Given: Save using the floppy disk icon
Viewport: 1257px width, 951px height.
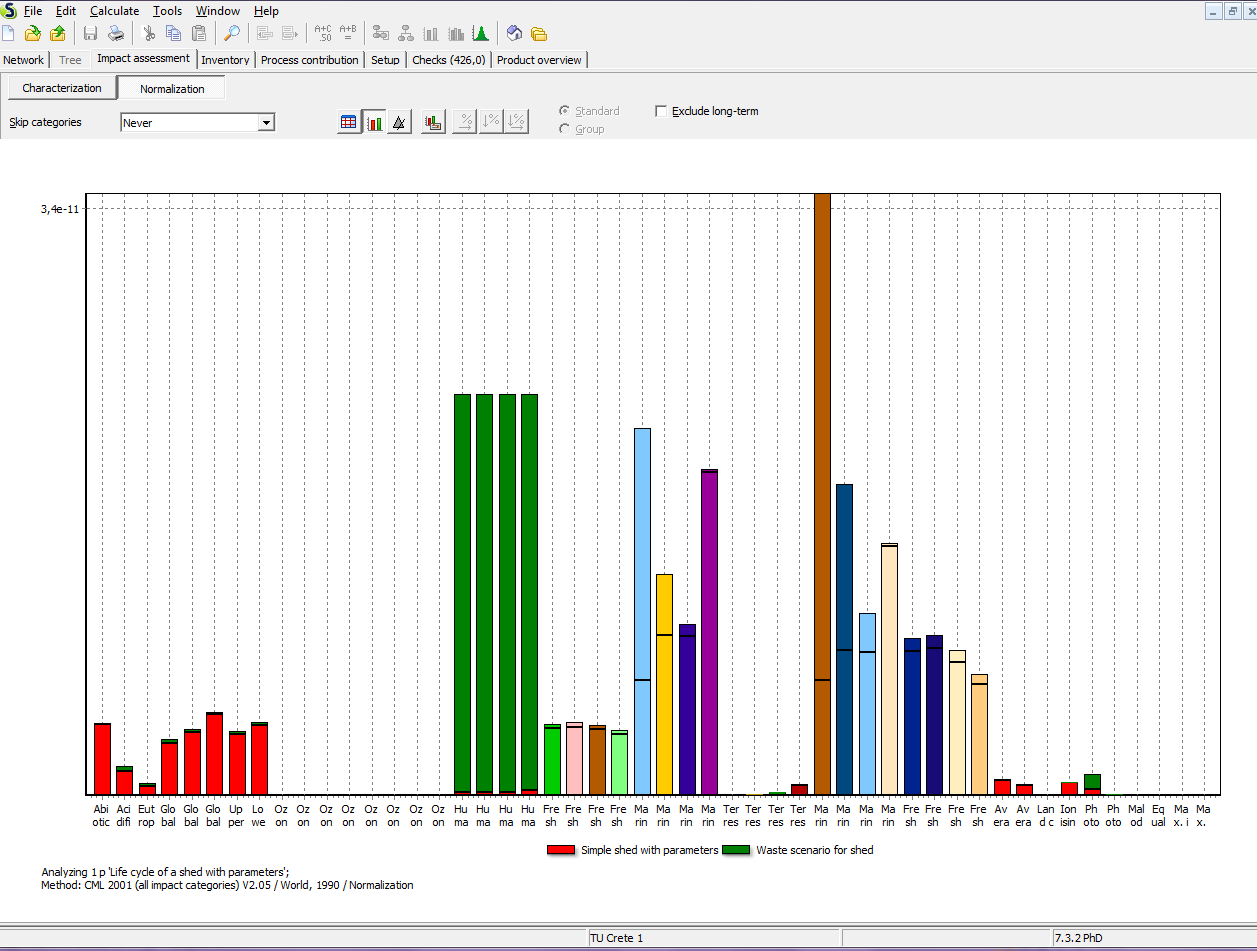Looking at the screenshot, I should (x=90, y=33).
